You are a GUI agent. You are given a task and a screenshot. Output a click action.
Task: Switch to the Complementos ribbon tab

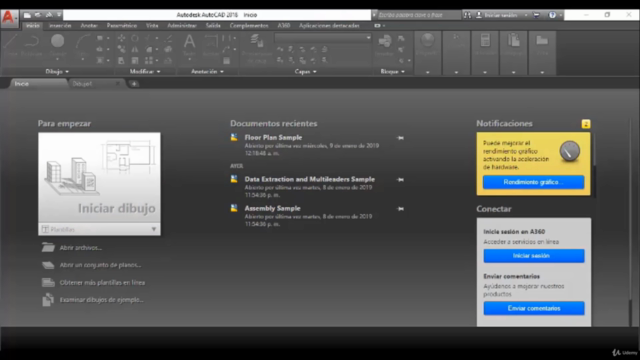click(249, 25)
